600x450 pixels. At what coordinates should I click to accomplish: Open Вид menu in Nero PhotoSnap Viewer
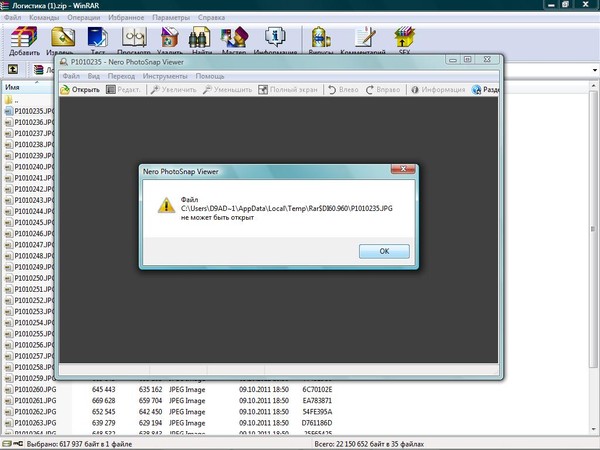coord(93,76)
